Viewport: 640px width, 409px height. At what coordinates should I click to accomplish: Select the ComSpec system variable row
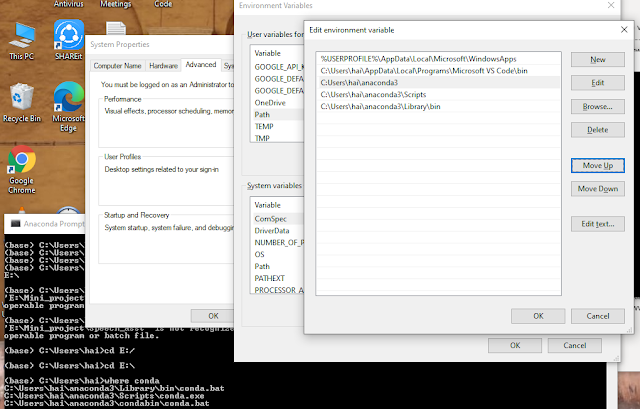tap(278, 219)
